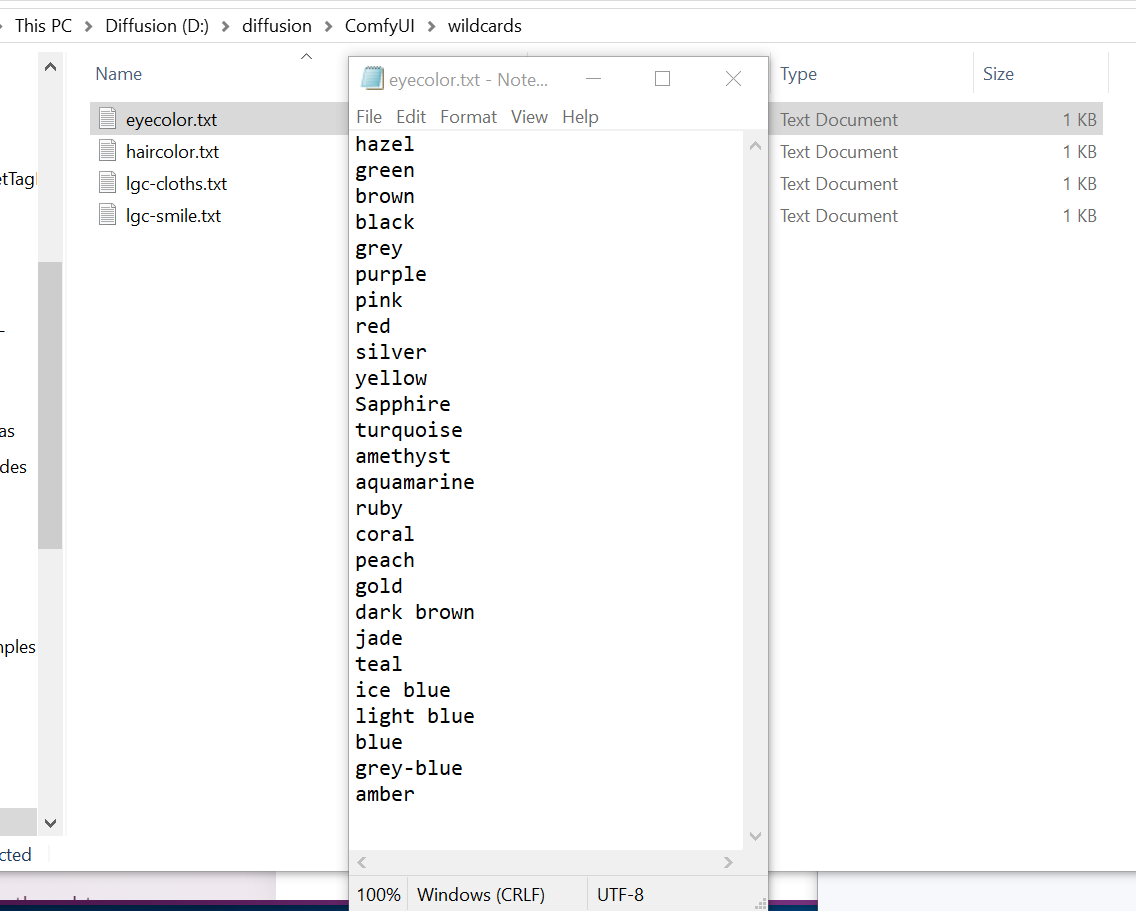The width and height of the screenshot is (1136, 911).
Task: Sort files by the Type column header
Action: (x=798, y=74)
